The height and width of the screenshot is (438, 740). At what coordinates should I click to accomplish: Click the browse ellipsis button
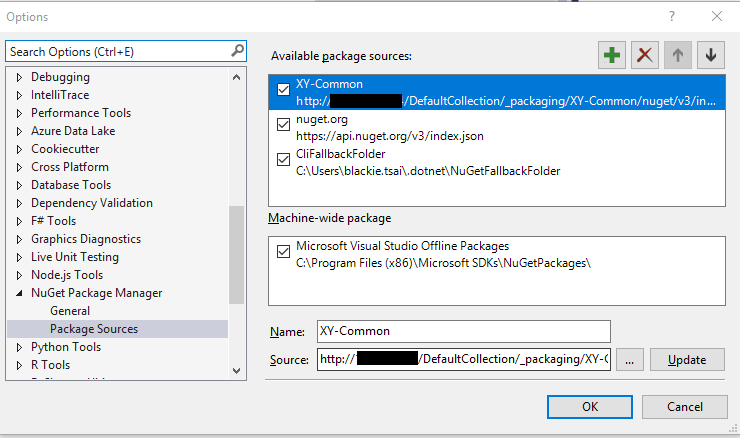629,359
